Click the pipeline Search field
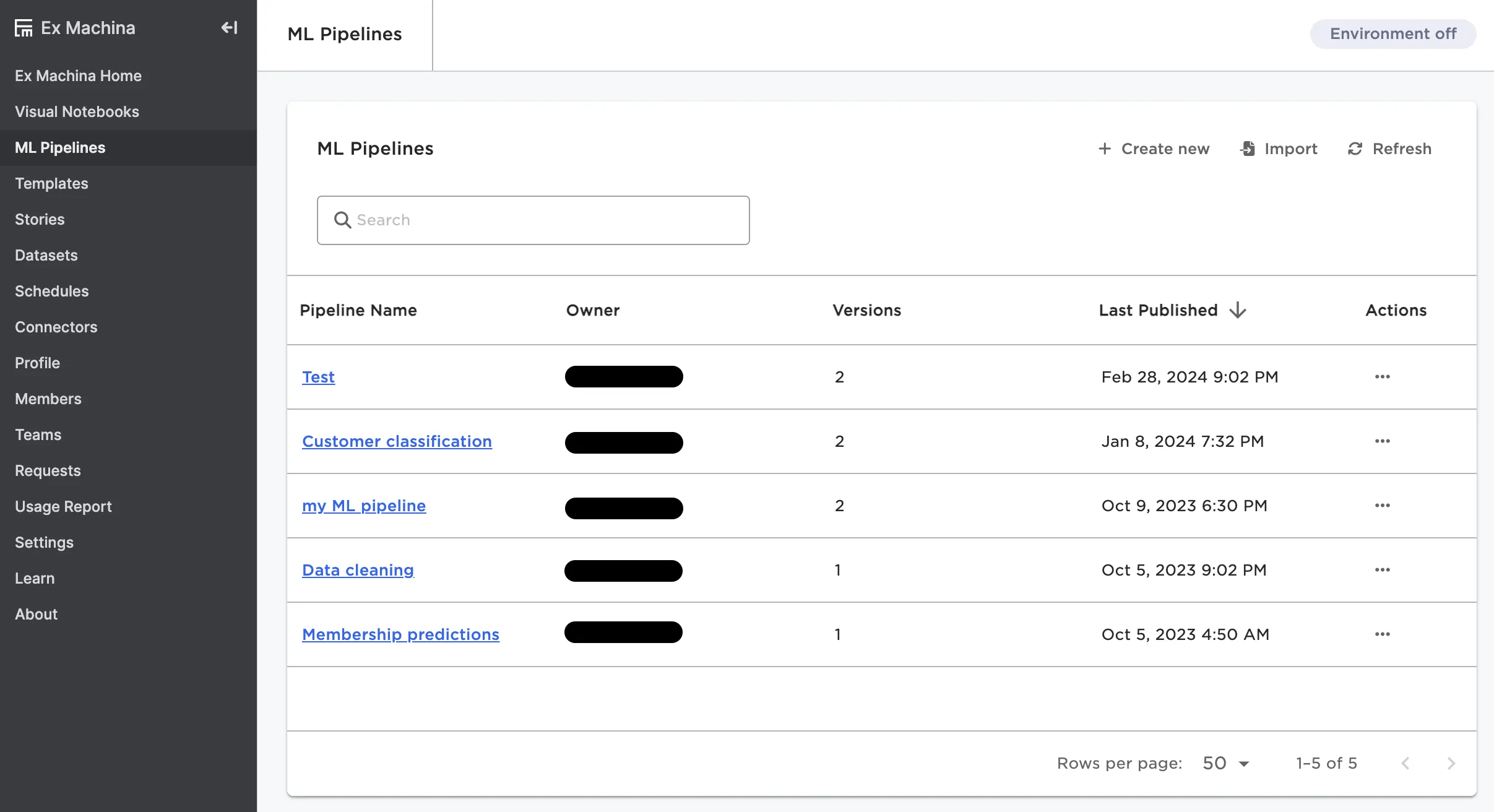 click(533, 220)
